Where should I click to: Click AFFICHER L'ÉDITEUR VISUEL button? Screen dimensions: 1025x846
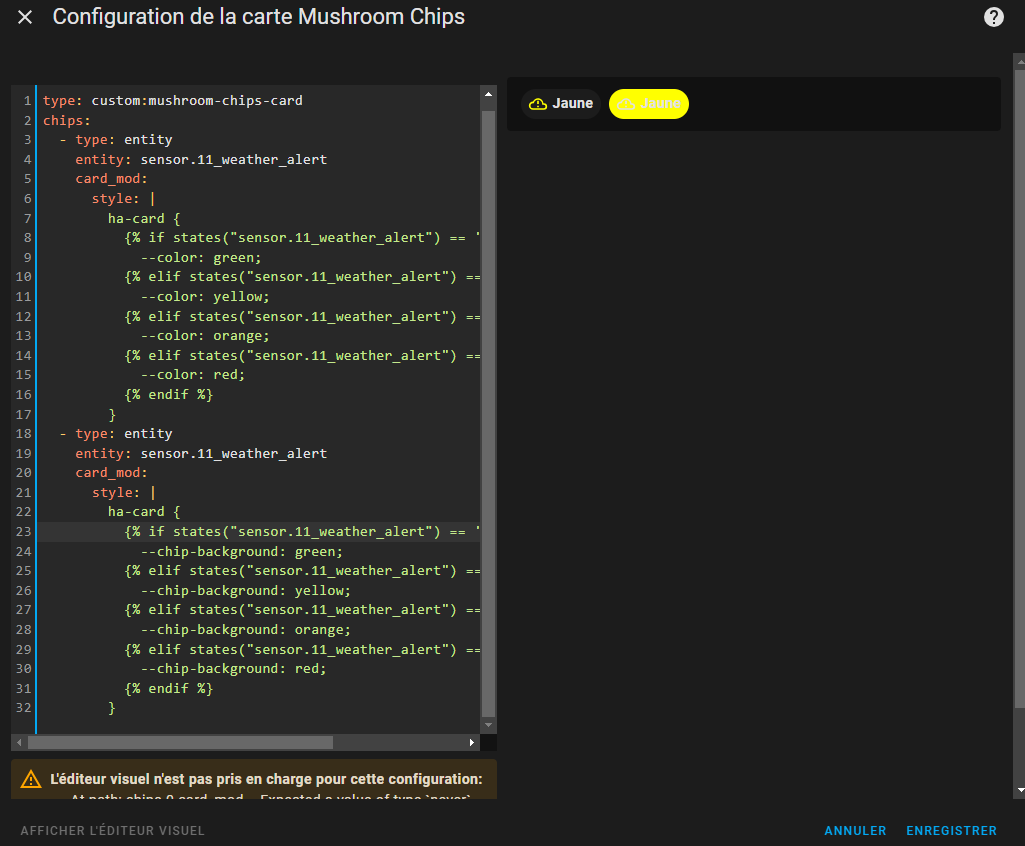(112, 830)
